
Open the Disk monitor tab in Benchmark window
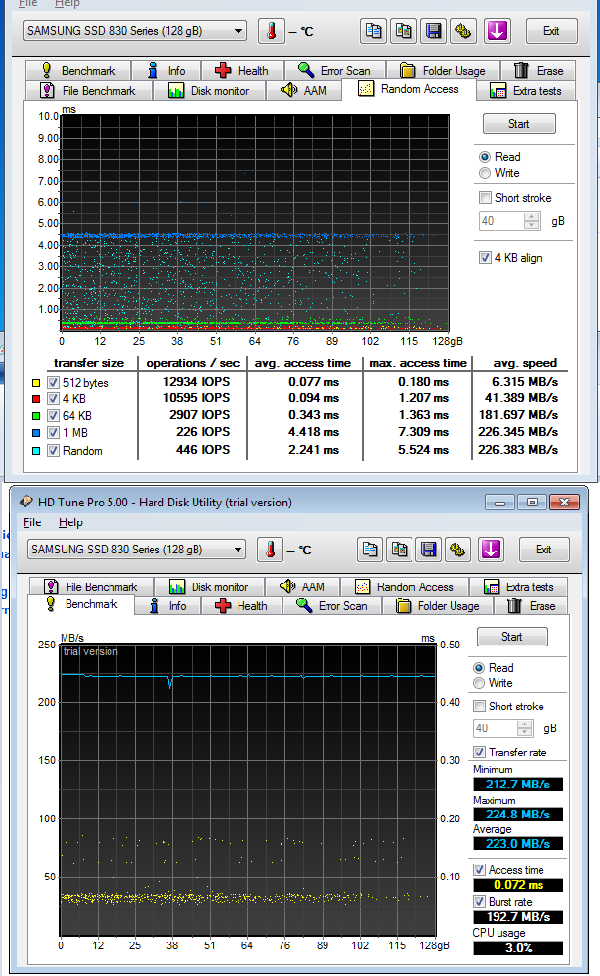[x=208, y=587]
